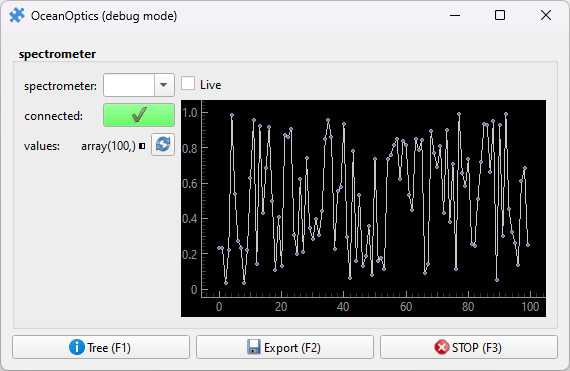The height and width of the screenshot is (371, 570).
Task: Open the spectrometer dropdown arrow
Action: coord(164,85)
